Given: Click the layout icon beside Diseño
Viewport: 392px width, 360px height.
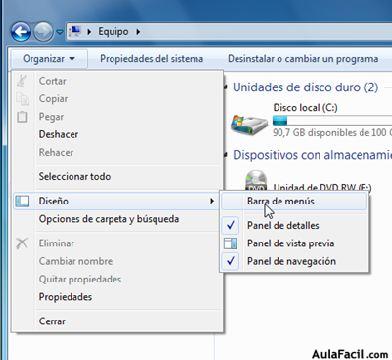Looking at the screenshot, I should (x=22, y=201).
